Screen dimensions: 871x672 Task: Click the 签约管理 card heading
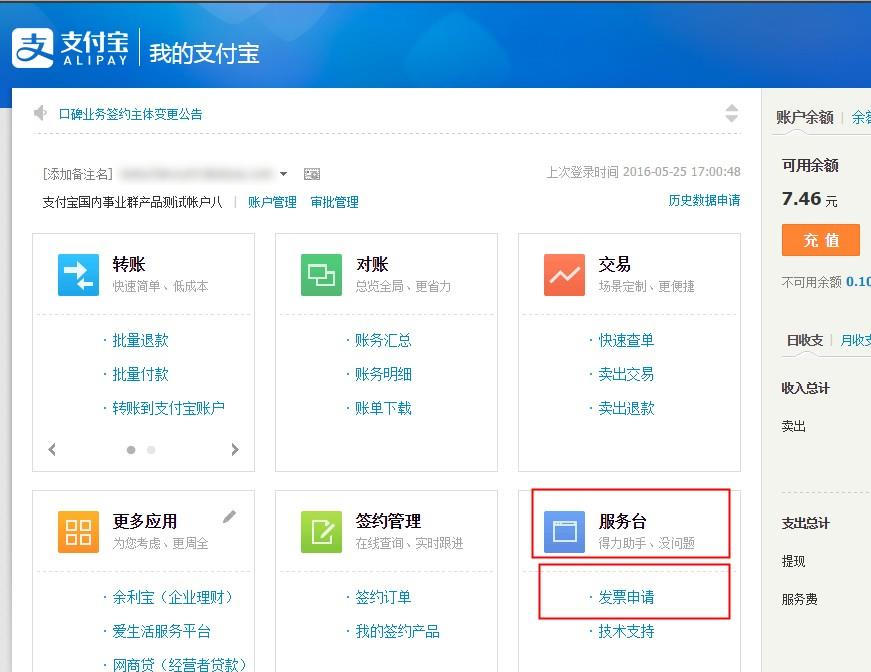pos(388,521)
